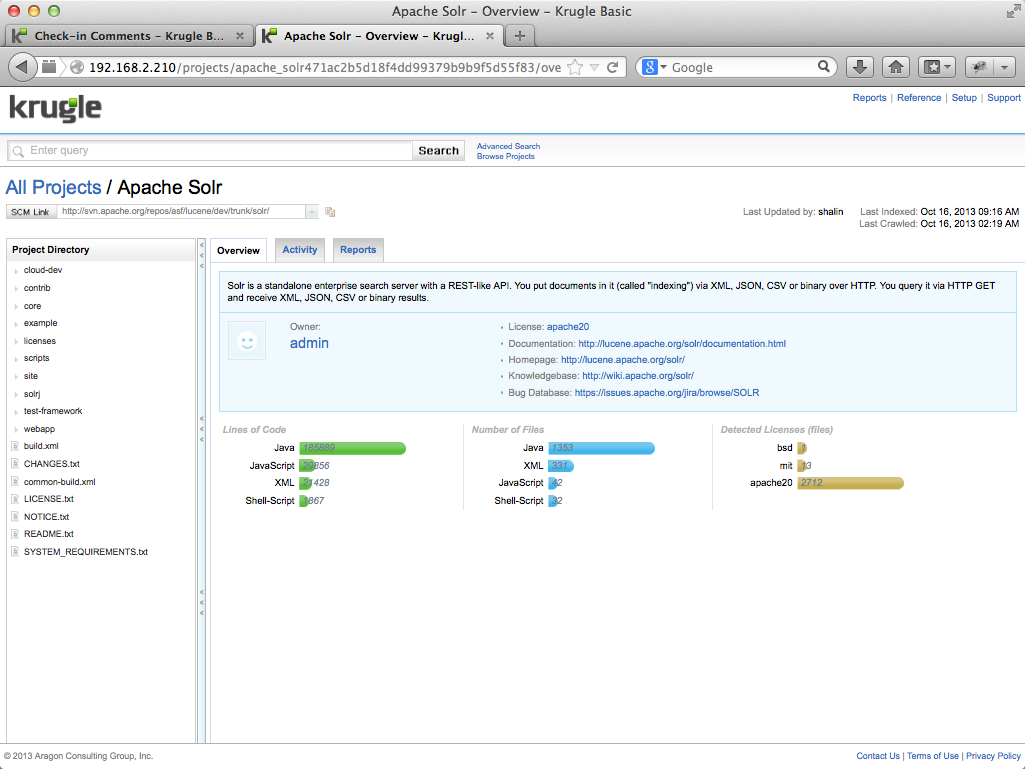The image size is (1025, 769).
Task: Click the bookmark star in address bar
Action: [575, 67]
